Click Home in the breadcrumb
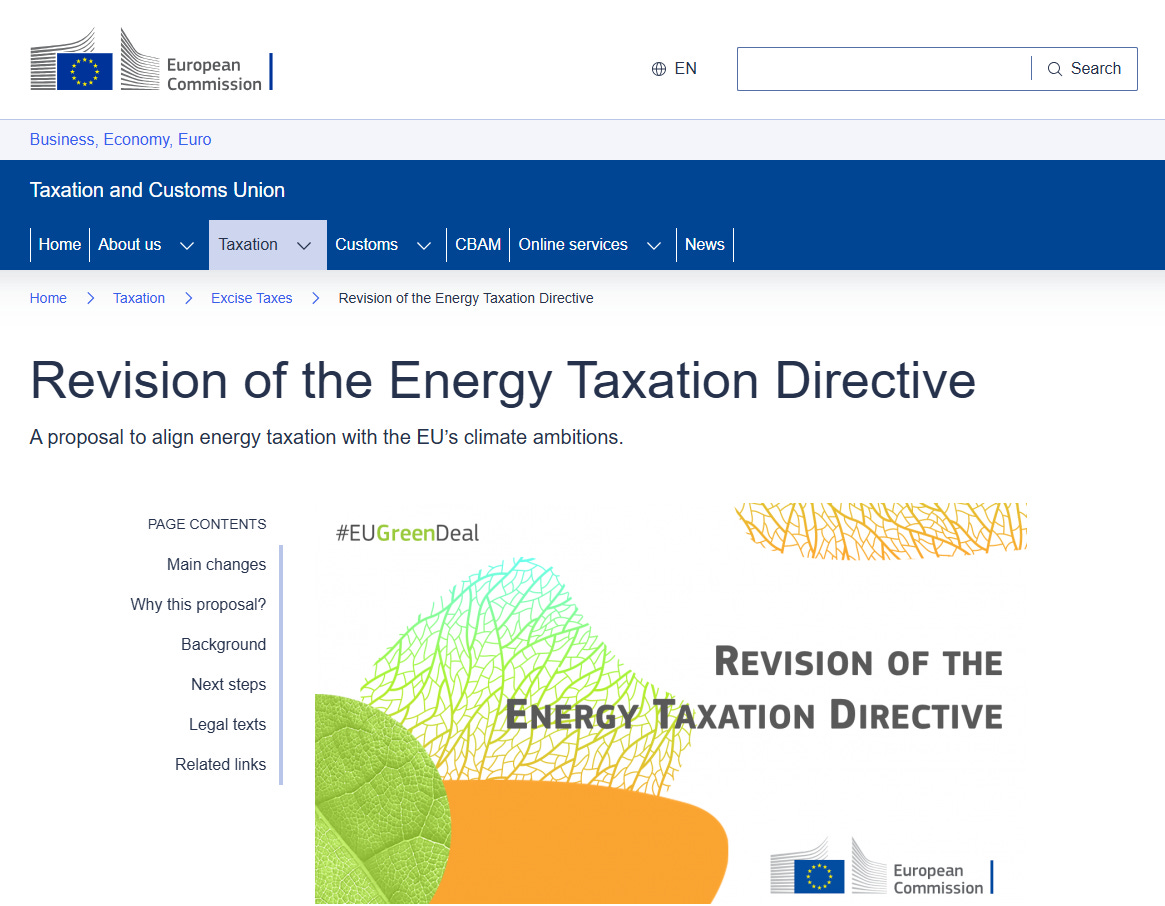Image resolution: width=1165 pixels, height=906 pixels. pos(48,298)
